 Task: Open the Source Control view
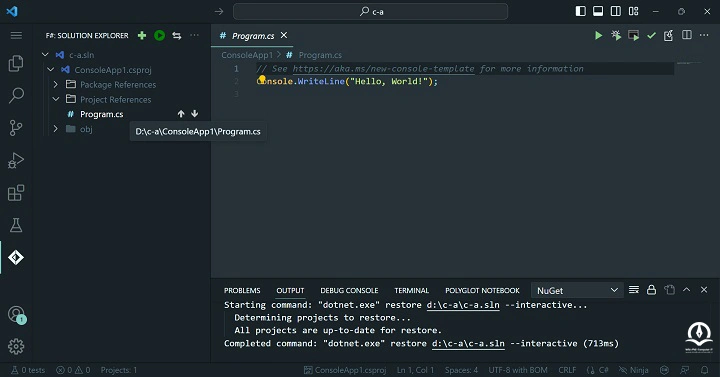pos(16,128)
